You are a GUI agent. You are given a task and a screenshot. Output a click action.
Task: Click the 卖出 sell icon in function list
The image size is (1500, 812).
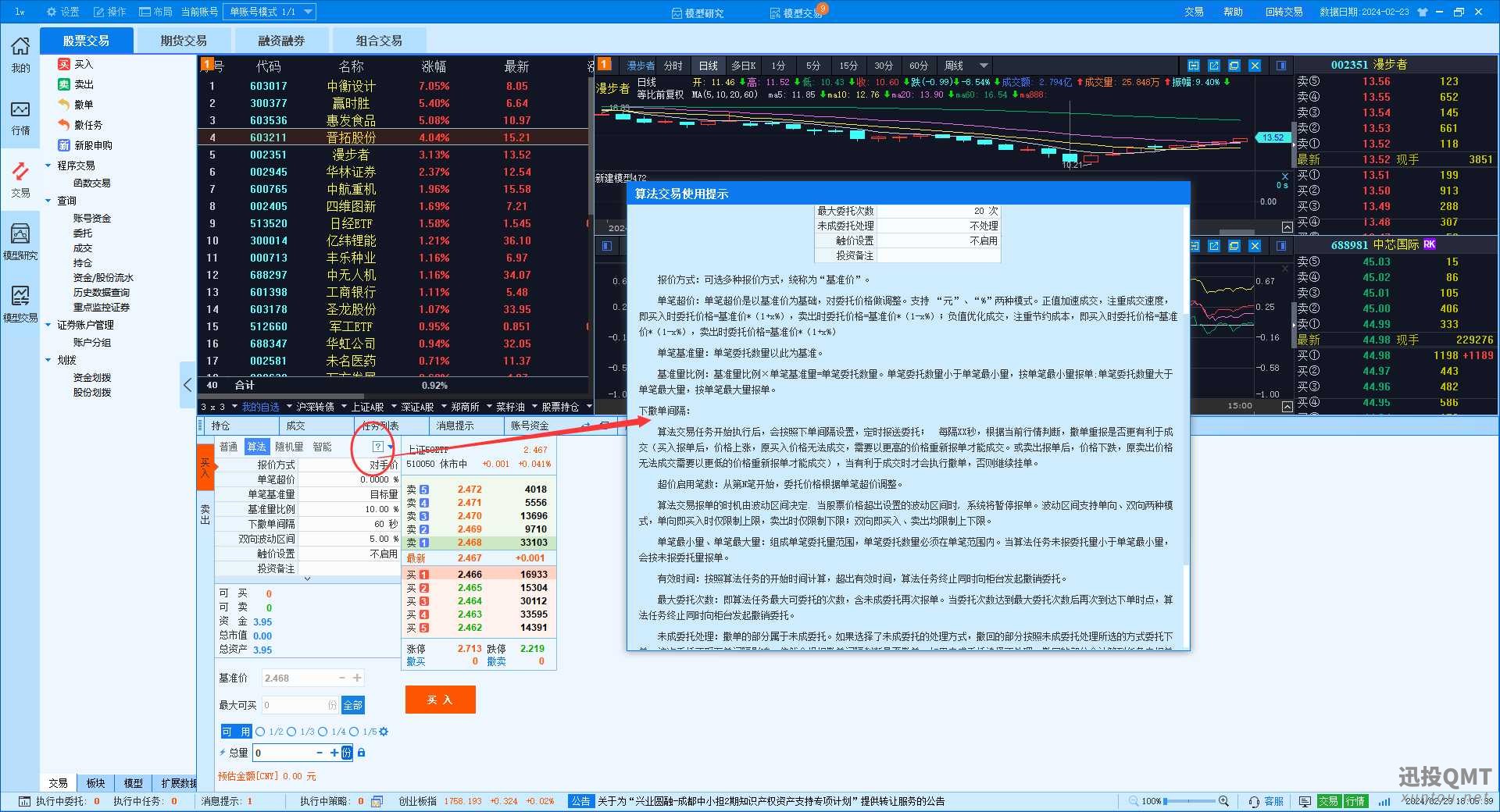(64, 84)
